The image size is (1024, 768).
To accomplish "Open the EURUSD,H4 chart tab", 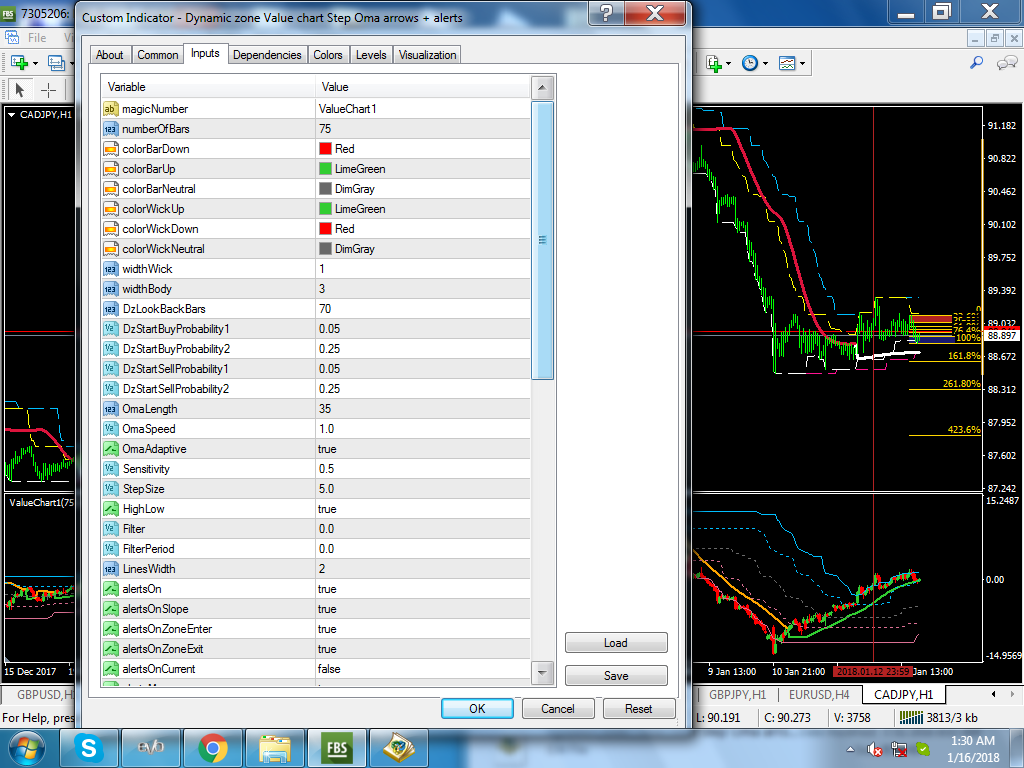I will point(817,694).
